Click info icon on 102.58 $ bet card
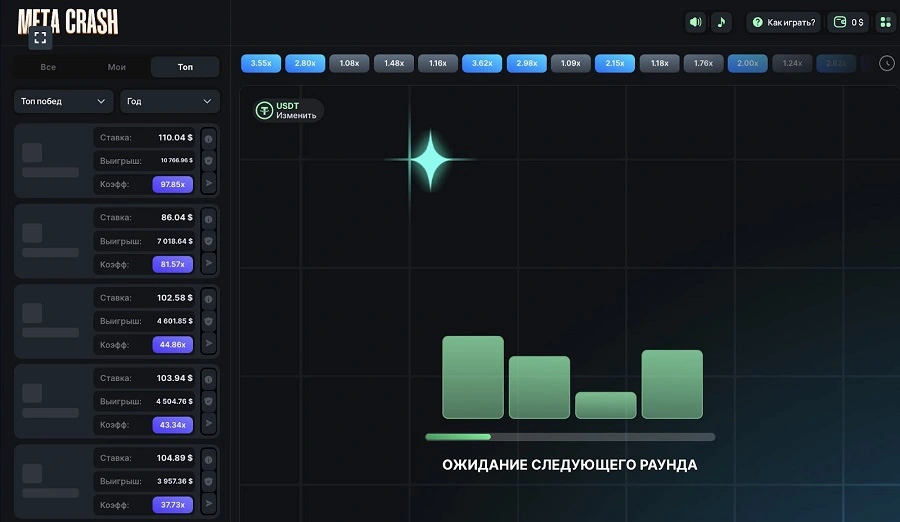The height and width of the screenshot is (522, 900). pos(208,299)
